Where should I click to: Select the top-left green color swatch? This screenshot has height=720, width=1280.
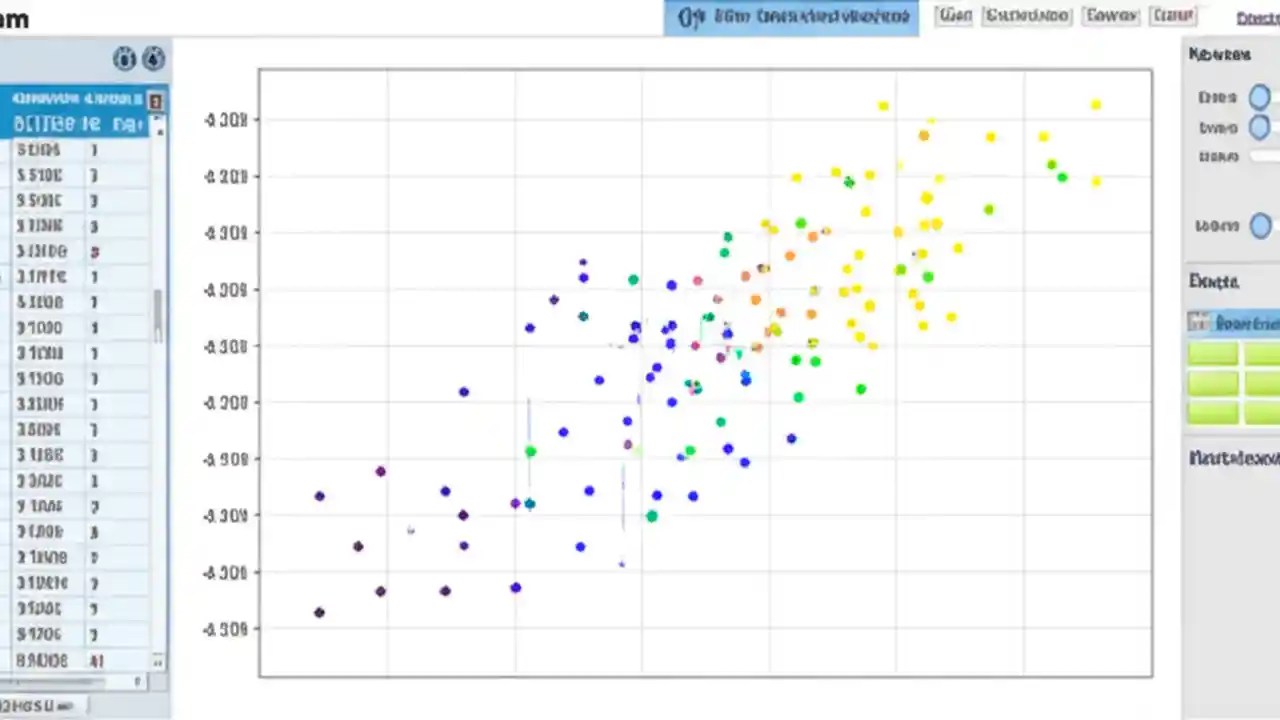(1212, 352)
